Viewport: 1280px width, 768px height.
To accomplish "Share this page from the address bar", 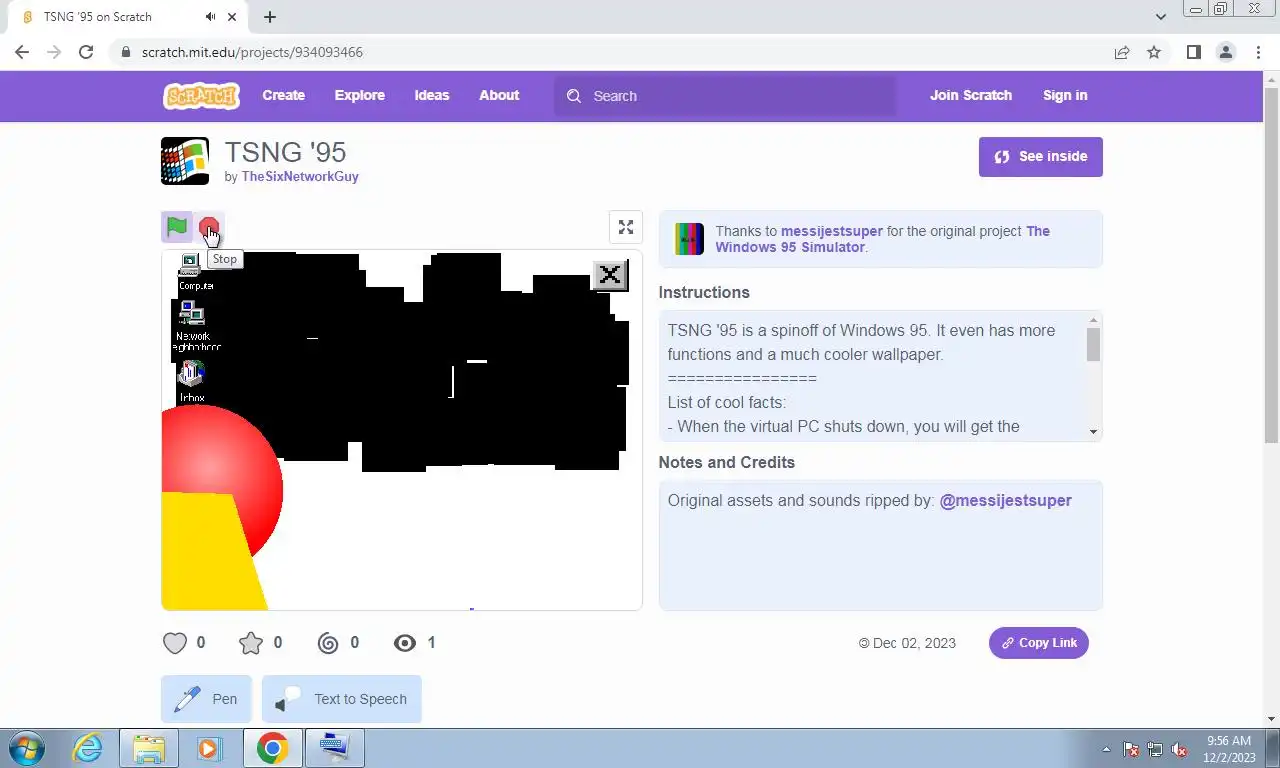I will tap(1122, 52).
